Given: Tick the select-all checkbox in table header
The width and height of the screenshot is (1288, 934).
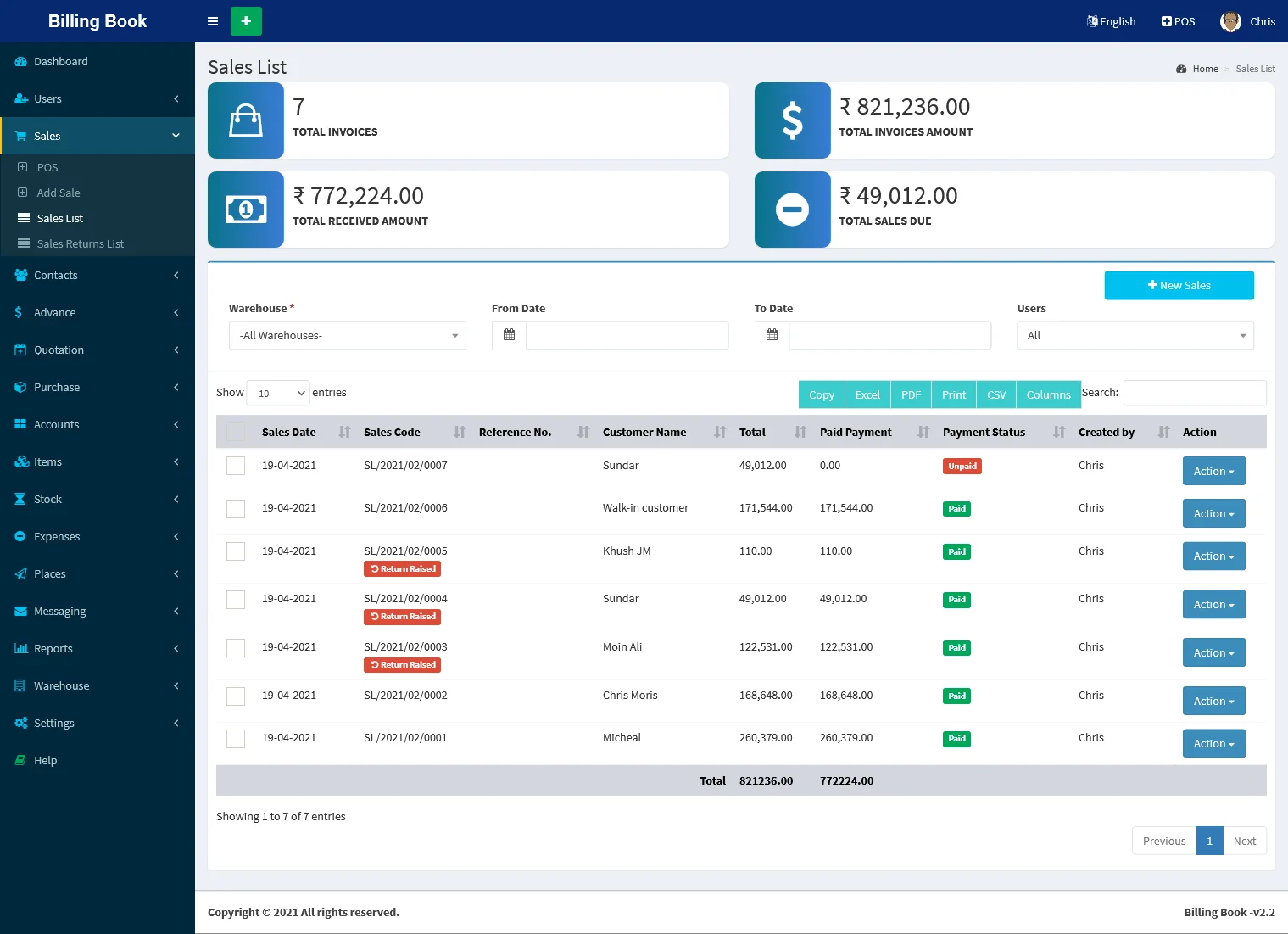Looking at the screenshot, I should [x=236, y=432].
